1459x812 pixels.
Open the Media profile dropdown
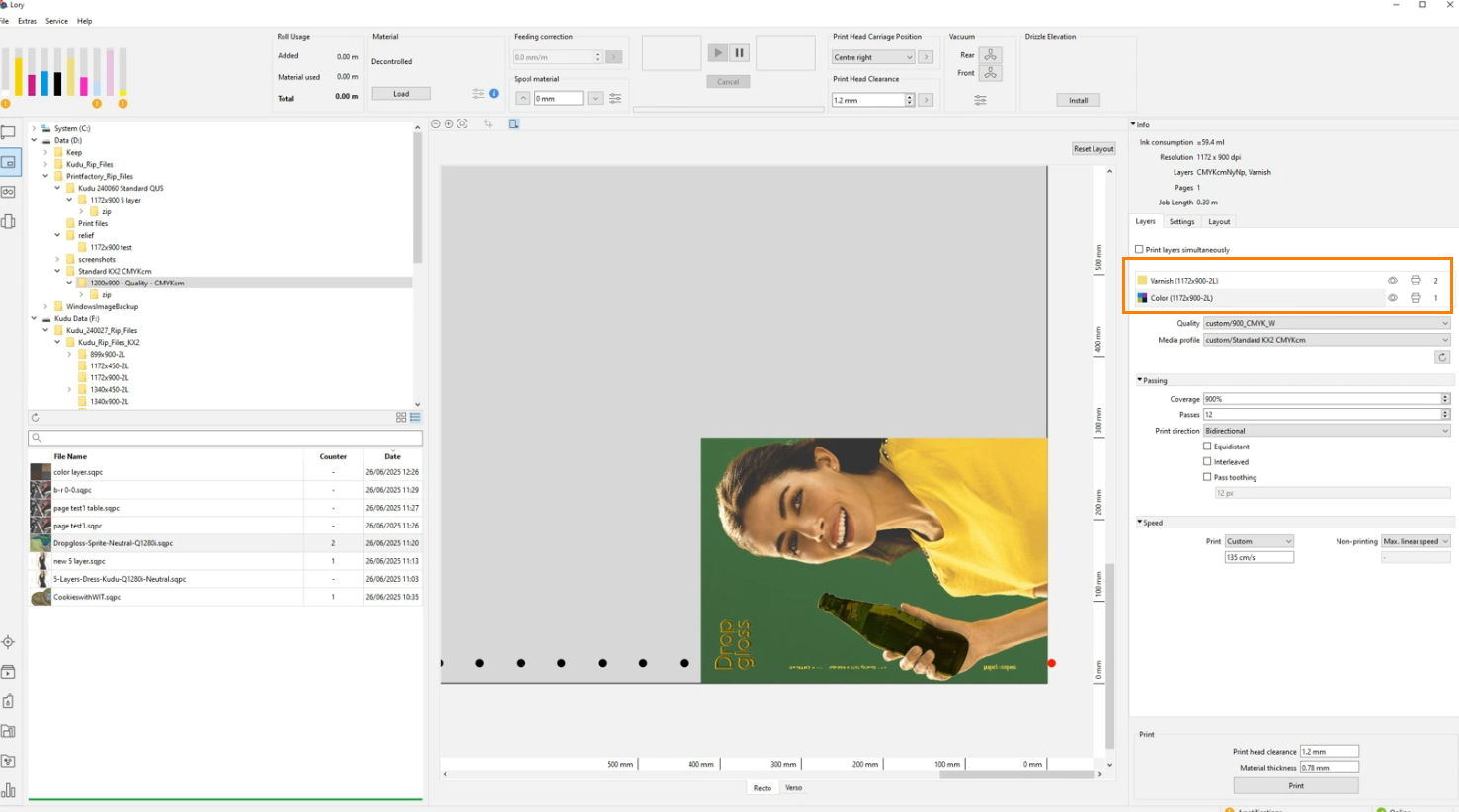pyautogui.click(x=1327, y=340)
